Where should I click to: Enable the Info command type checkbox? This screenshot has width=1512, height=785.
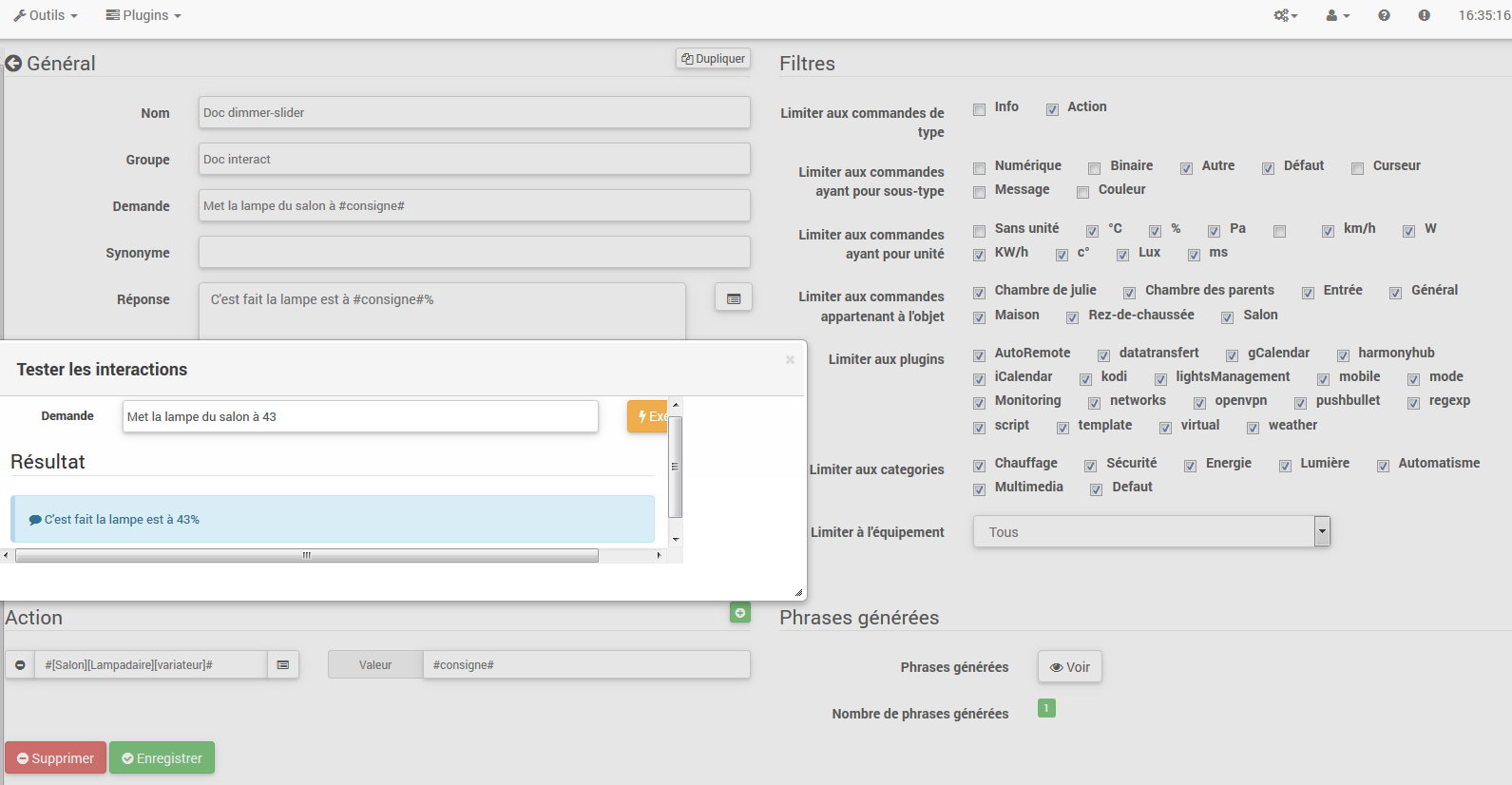click(979, 109)
